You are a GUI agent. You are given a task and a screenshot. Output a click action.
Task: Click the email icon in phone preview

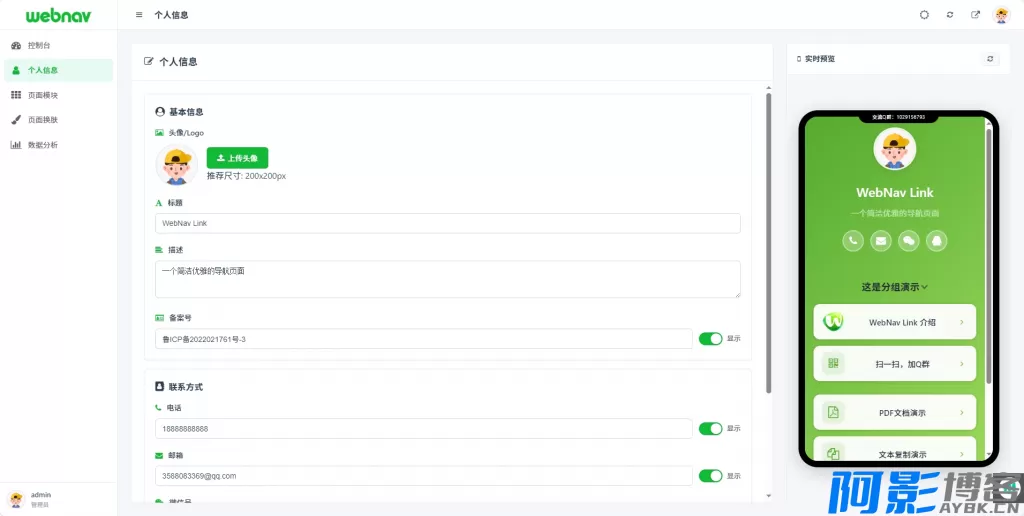[x=881, y=240]
